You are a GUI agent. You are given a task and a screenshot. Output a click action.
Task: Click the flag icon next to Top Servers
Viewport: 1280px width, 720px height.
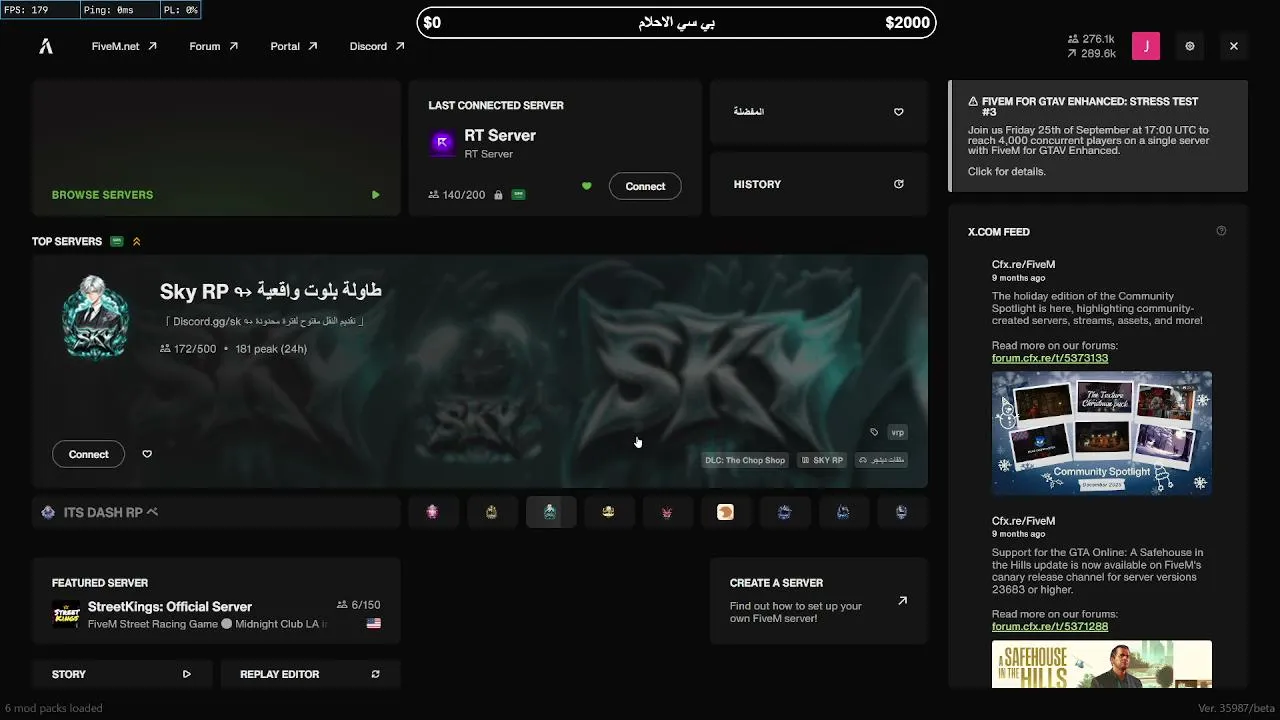click(117, 241)
